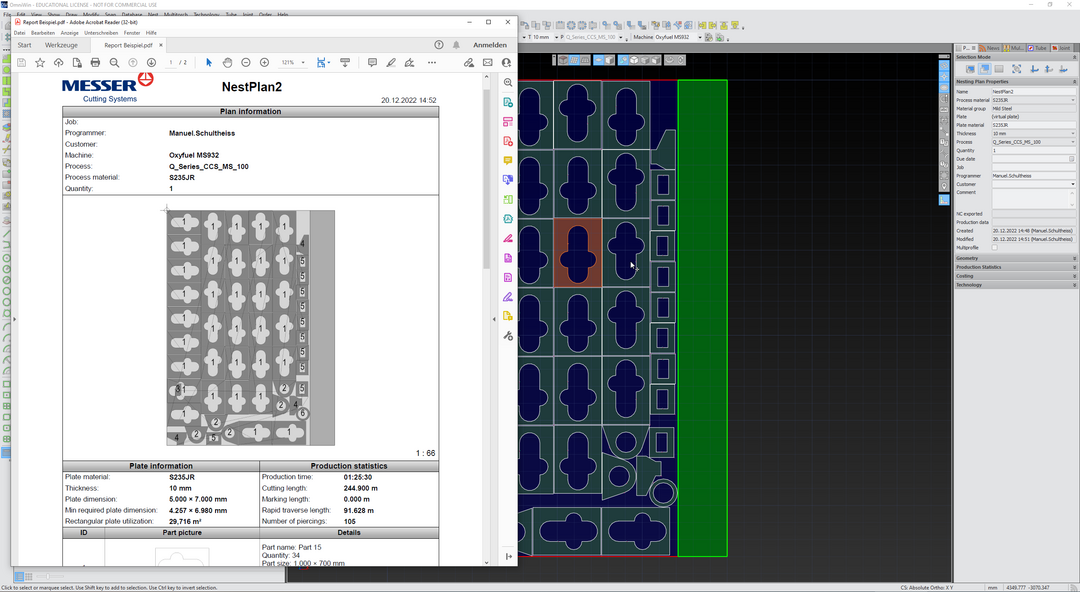Select the highlight pen tool in Acrobat
1080x592 pixels.
tap(391, 63)
